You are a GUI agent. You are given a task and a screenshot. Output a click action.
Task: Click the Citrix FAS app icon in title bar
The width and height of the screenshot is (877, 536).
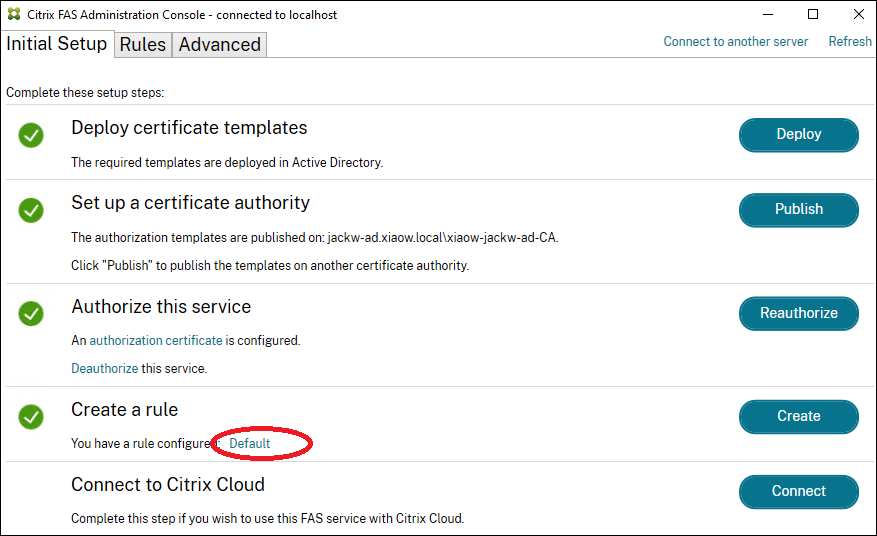(x=13, y=15)
